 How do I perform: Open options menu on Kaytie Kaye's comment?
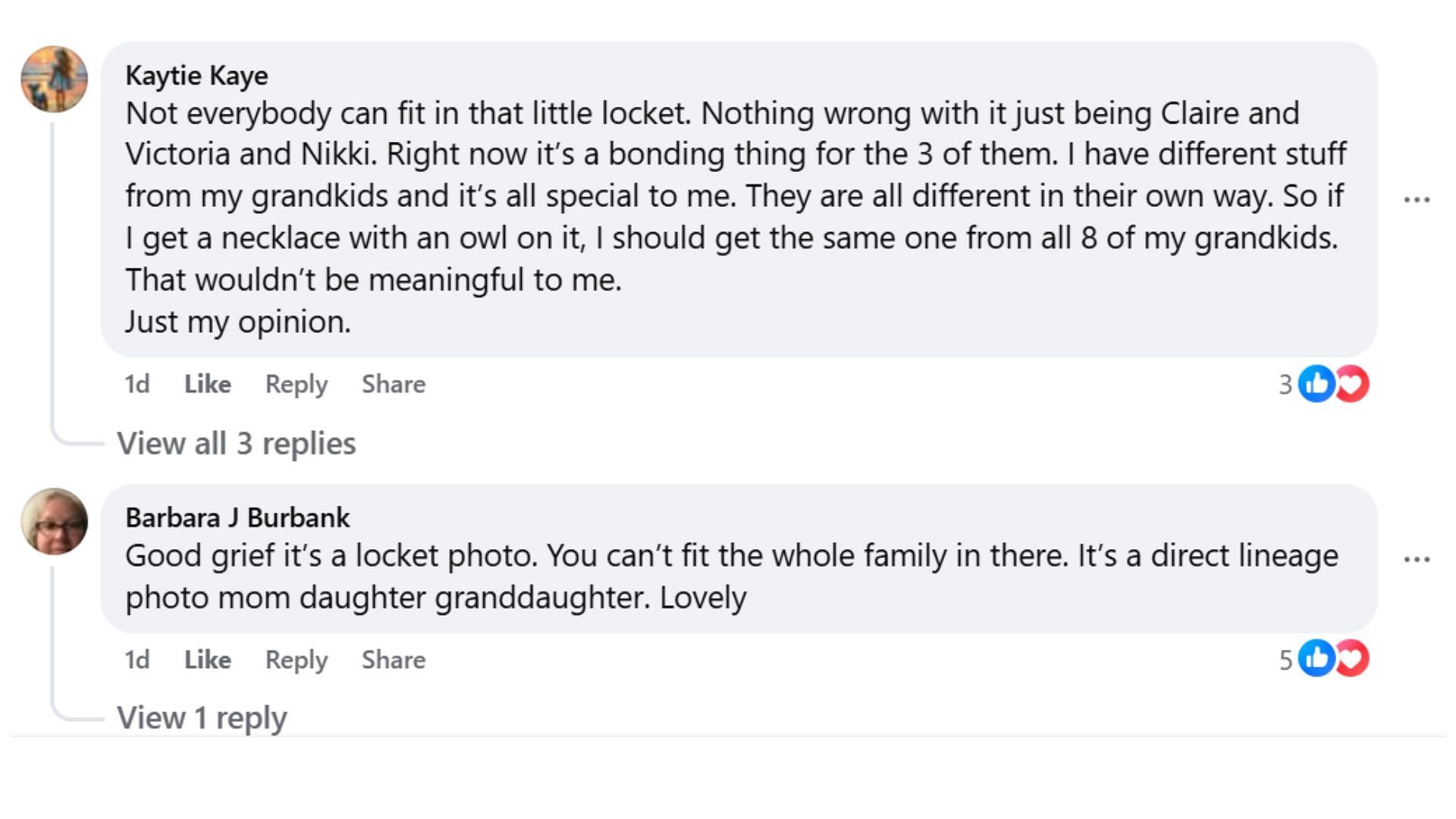[1416, 199]
